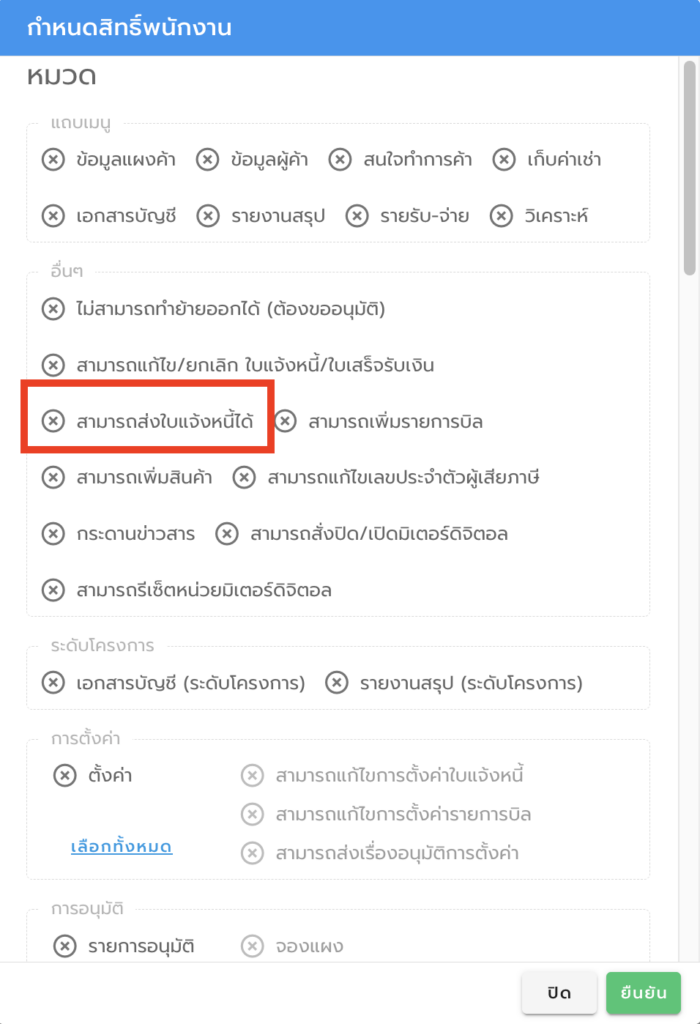Viewport: 700px width, 1024px height.
Task: Click the X icon beside ข้อมูลแผงค้า
Action: click(53, 159)
